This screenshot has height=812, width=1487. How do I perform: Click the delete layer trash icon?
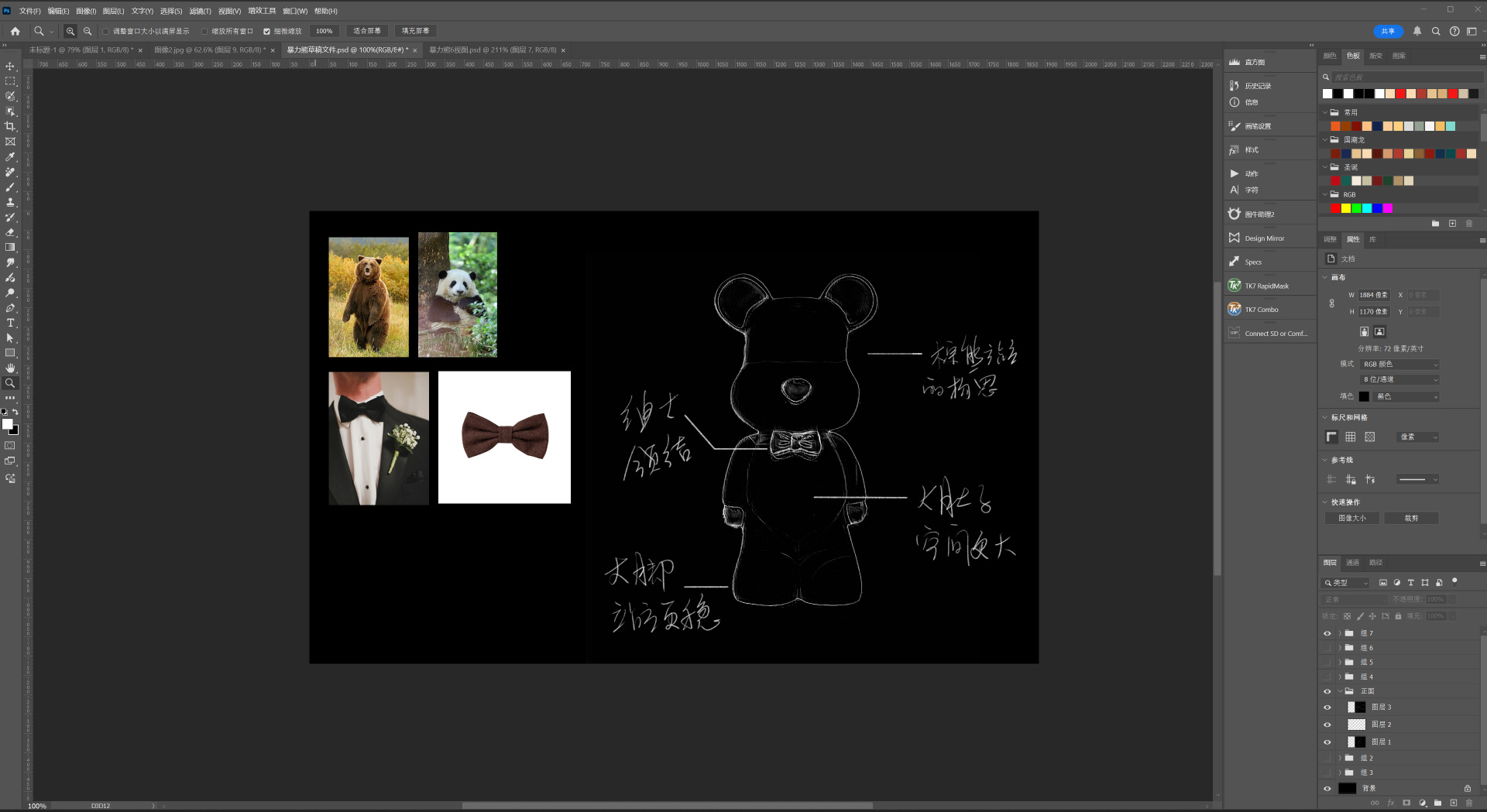click(1469, 803)
